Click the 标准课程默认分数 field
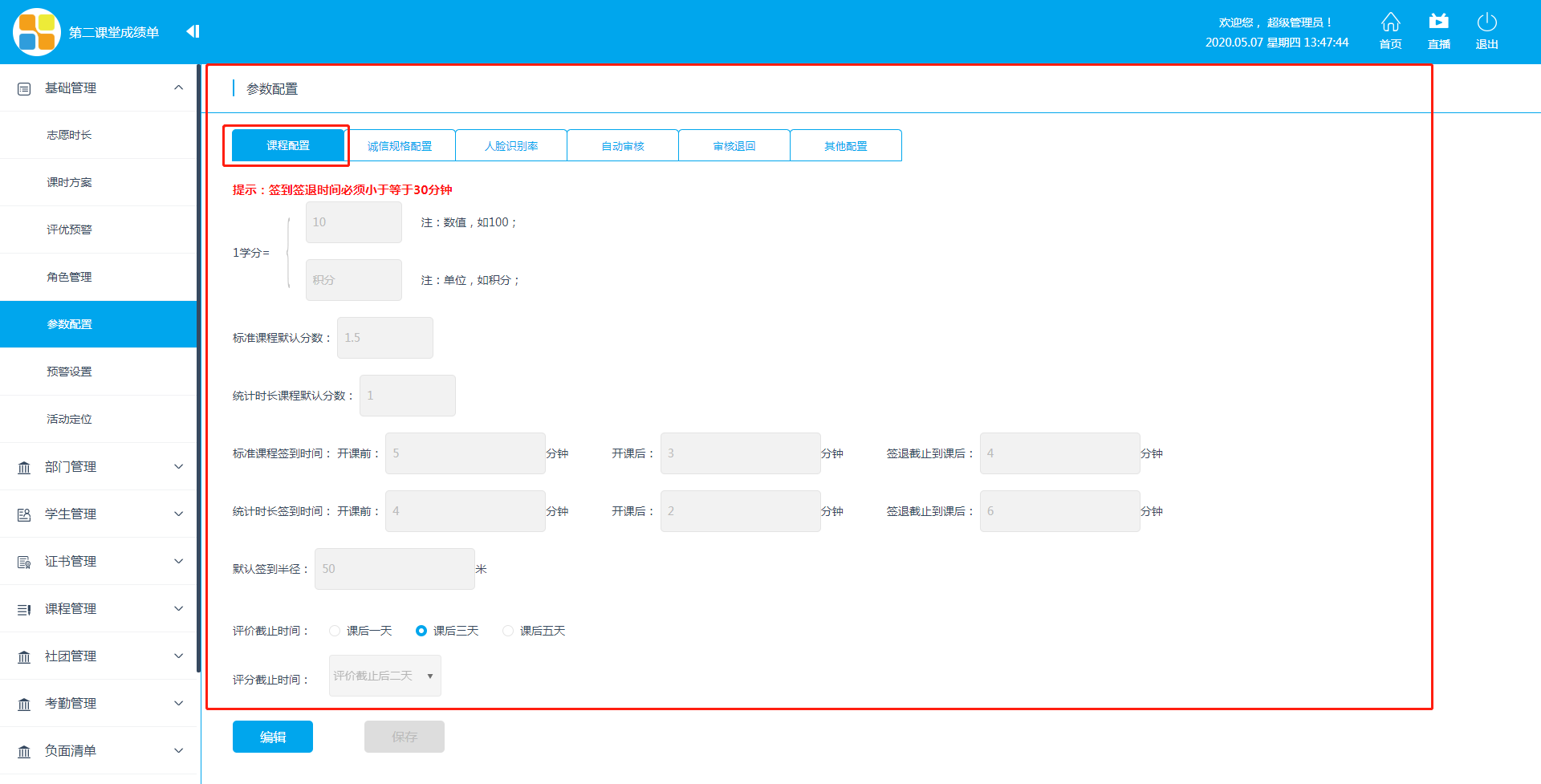Screen dimensions: 1541x784 (x=385, y=338)
